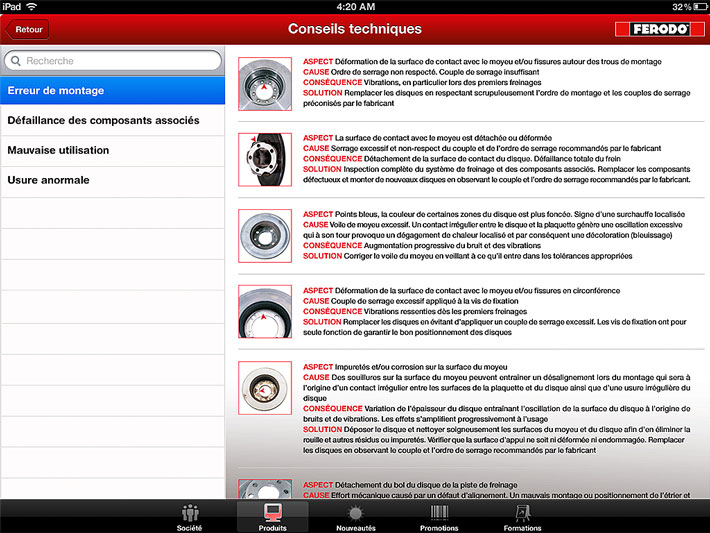Select Erreur de montage category
This screenshot has height=533, width=710.
112,91
